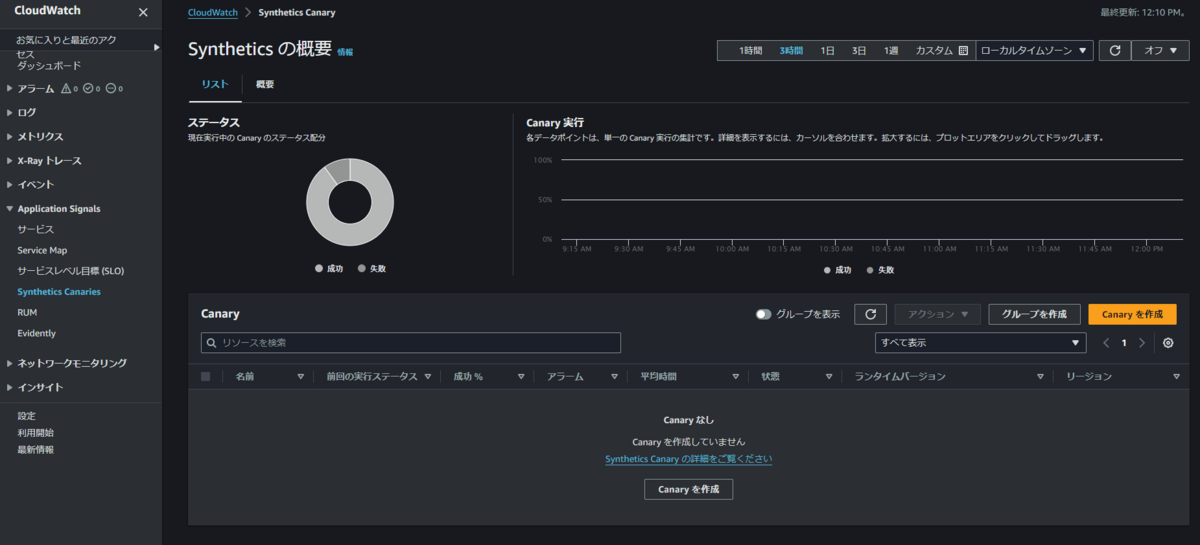This screenshot has height=545, width=1200.
Task: Click the リソースを検索 search field
Action: [411, 343]
